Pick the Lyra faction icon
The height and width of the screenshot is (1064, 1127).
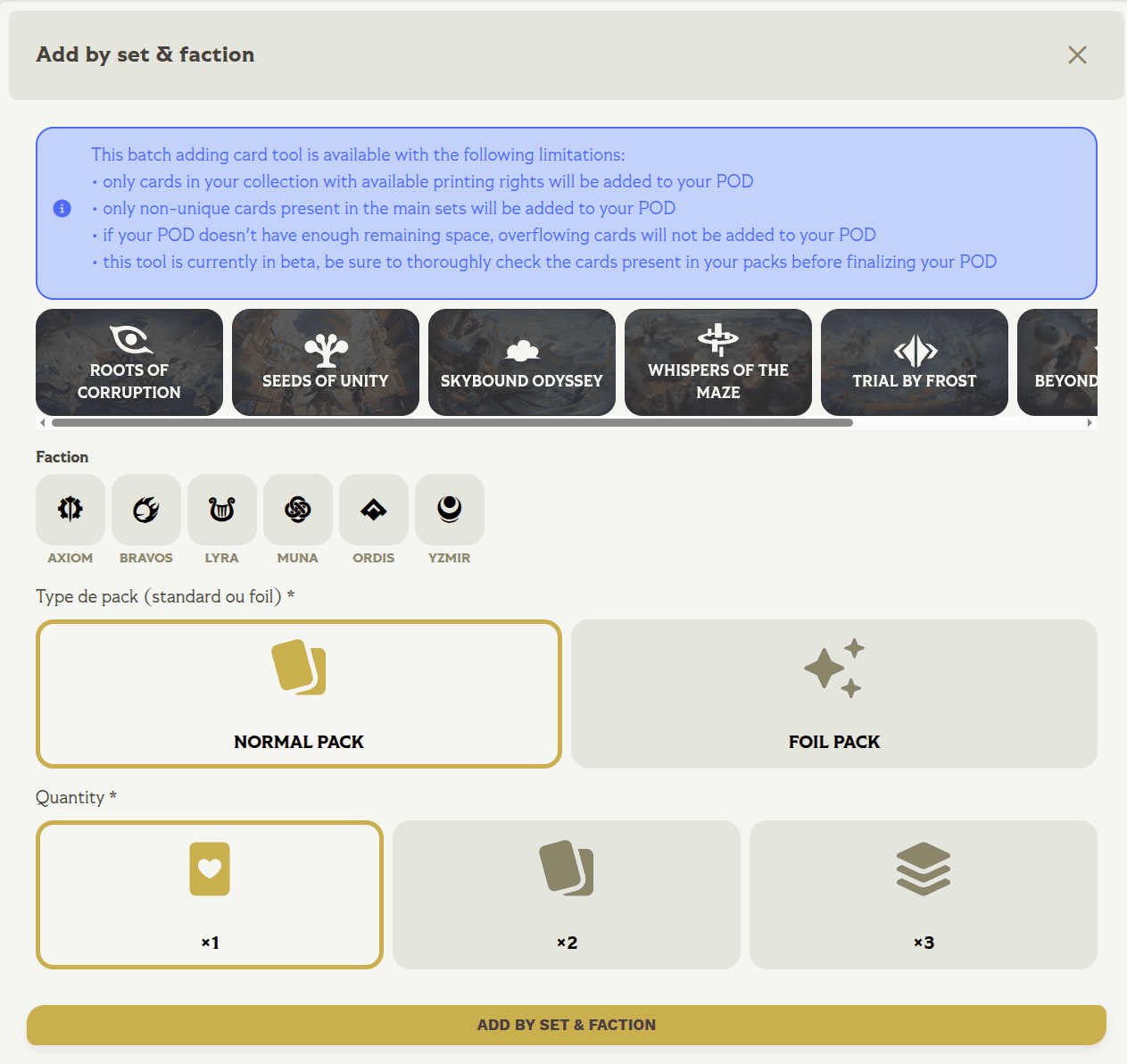pos(222,509)
